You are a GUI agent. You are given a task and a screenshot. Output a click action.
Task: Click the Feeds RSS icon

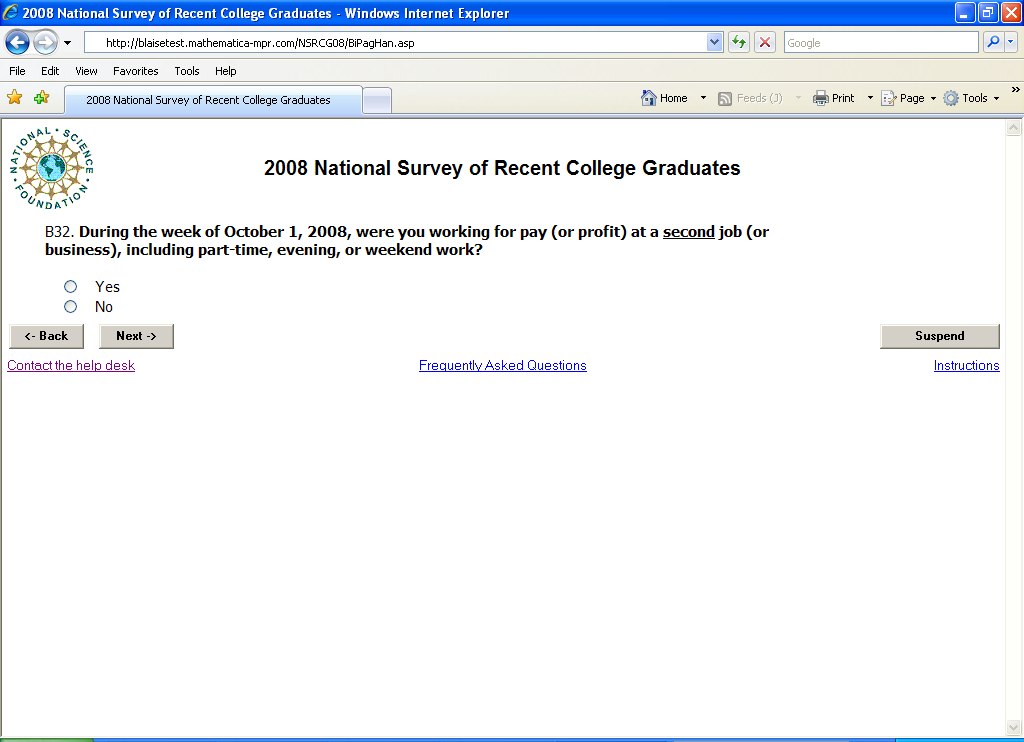(x=725, y=99)
